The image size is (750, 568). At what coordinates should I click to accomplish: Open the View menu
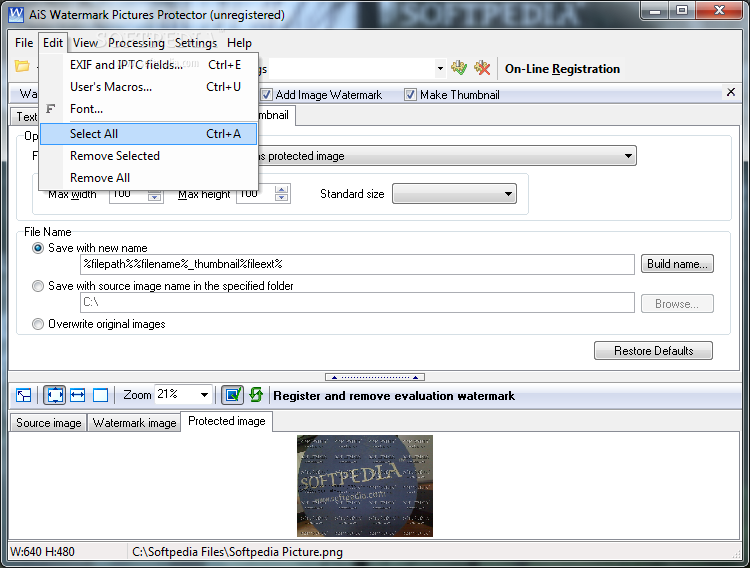[85, 43]
